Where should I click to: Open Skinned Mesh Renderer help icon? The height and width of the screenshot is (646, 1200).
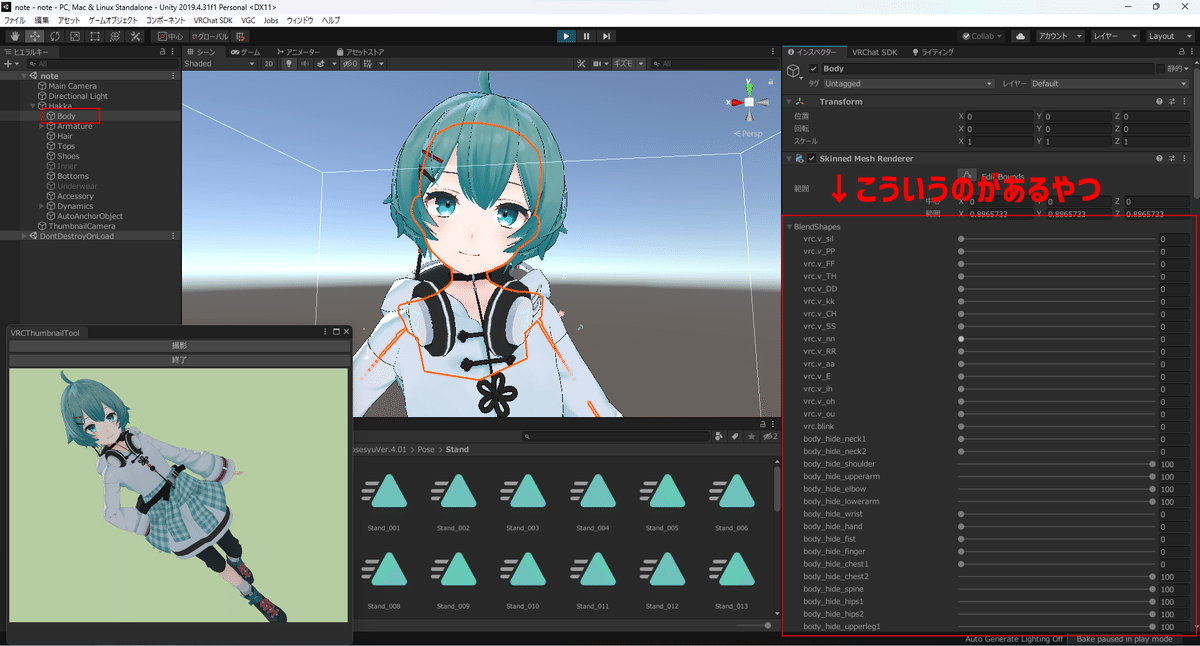point(1159,158)
